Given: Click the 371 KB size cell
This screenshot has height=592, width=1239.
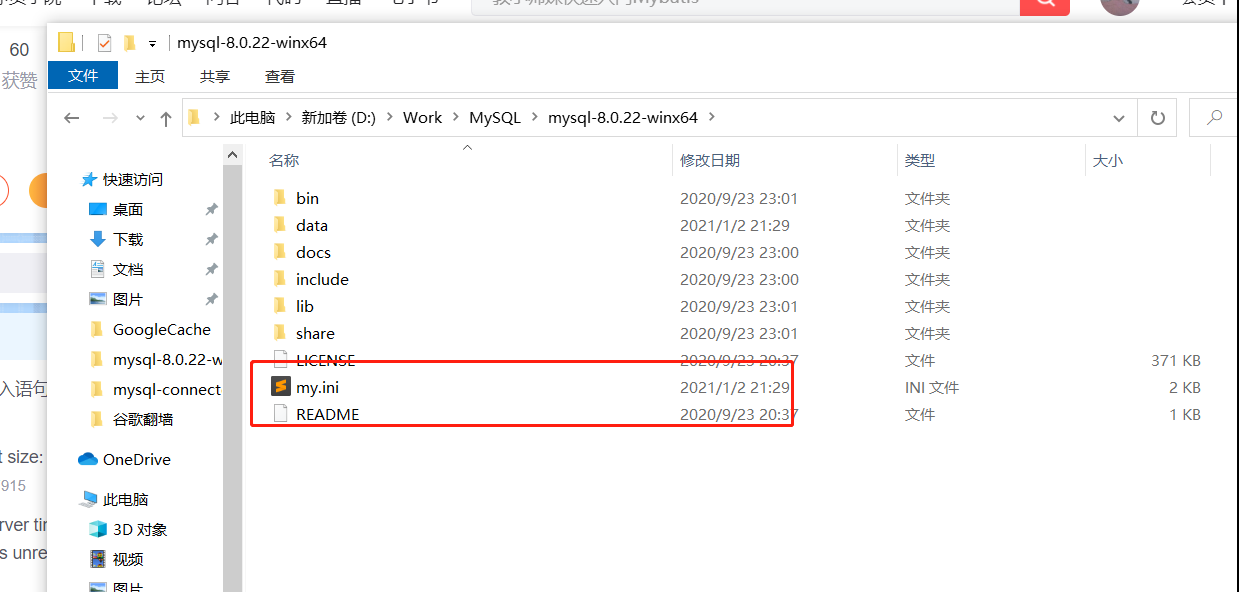Looking at the screenshot, I should pos(1176,360).
